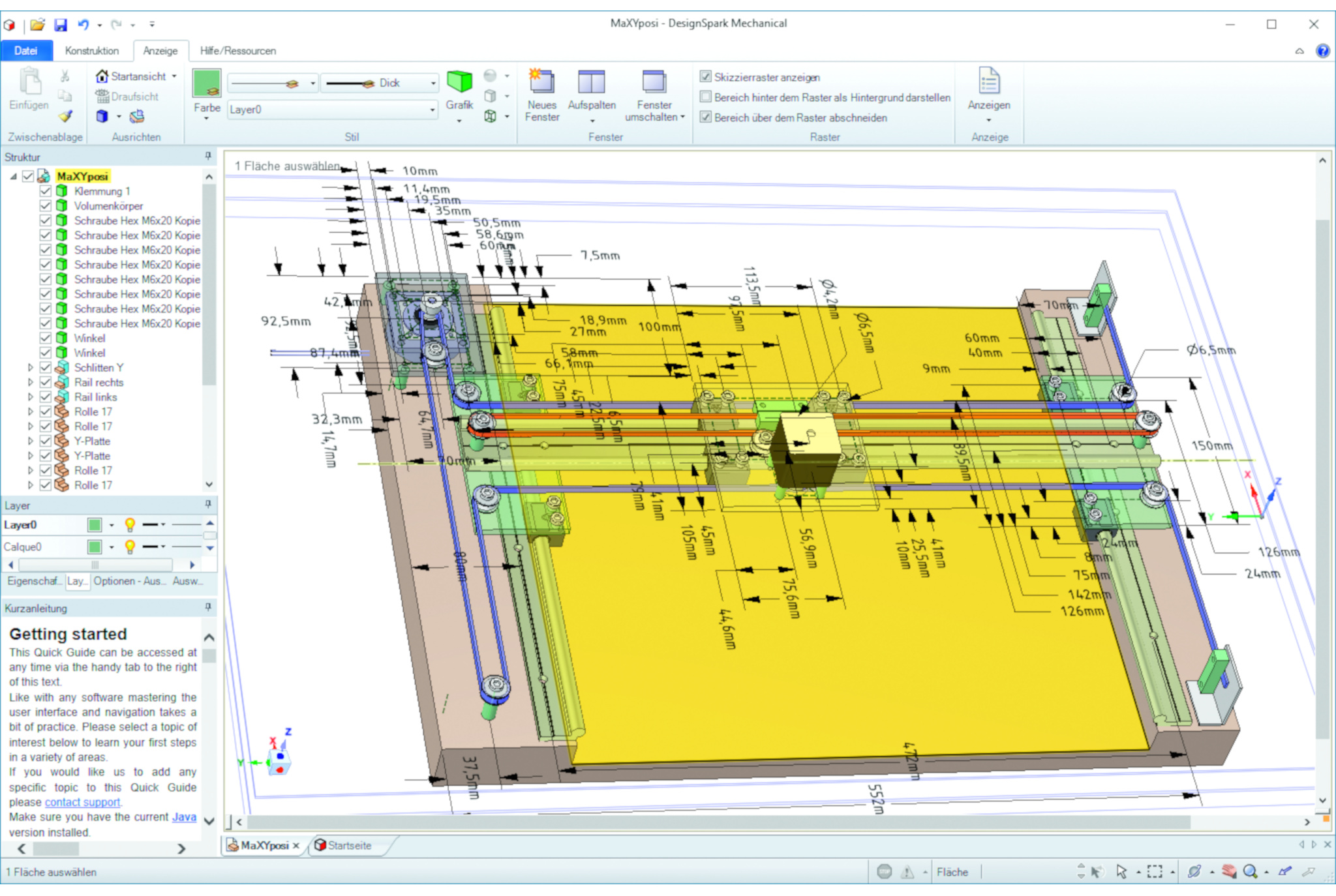The height and width of the screenshot is (896, 1336).
Task: Enable Bereich hinter dem Raster checkbox
Action: 705,97
